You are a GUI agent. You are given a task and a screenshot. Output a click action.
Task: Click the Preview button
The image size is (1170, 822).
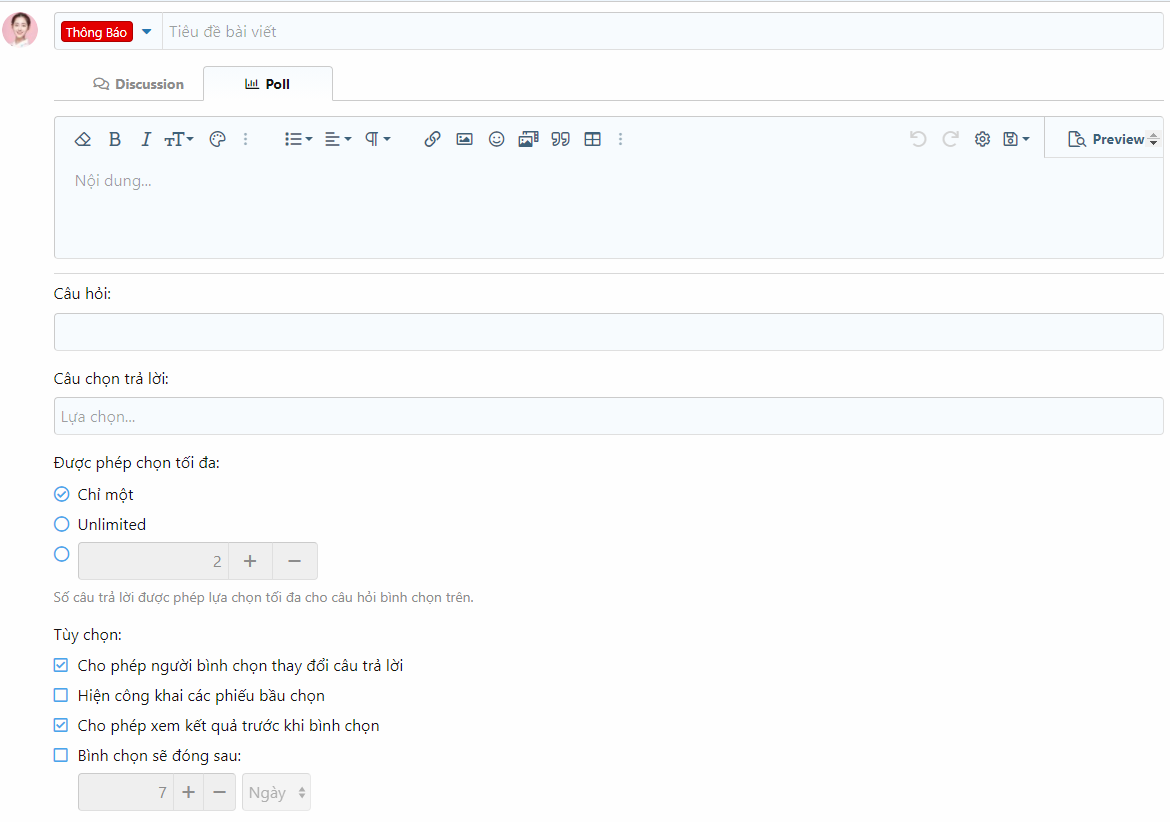point(1106,139)
